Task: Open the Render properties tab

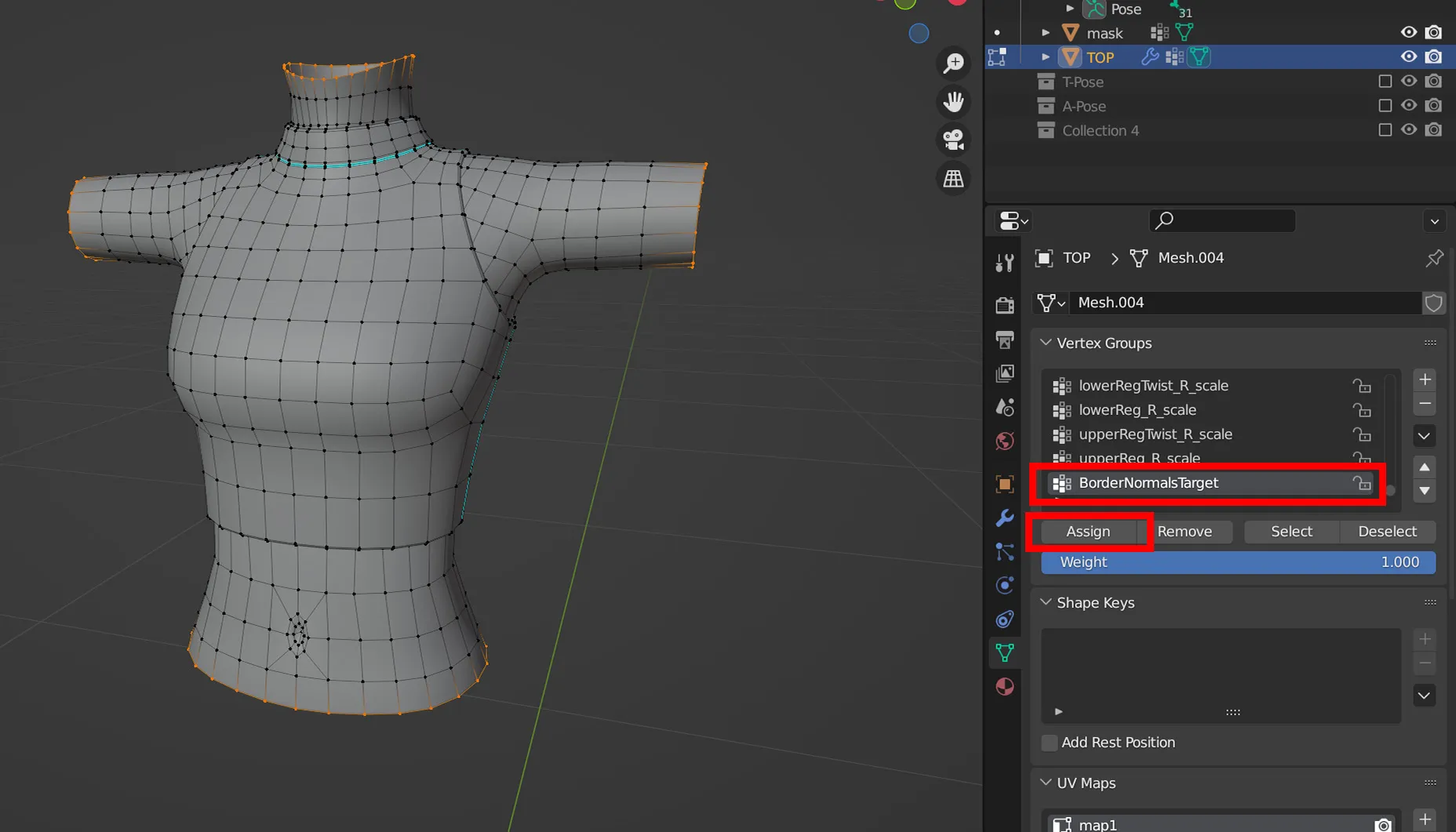Action: [1004, 305]
